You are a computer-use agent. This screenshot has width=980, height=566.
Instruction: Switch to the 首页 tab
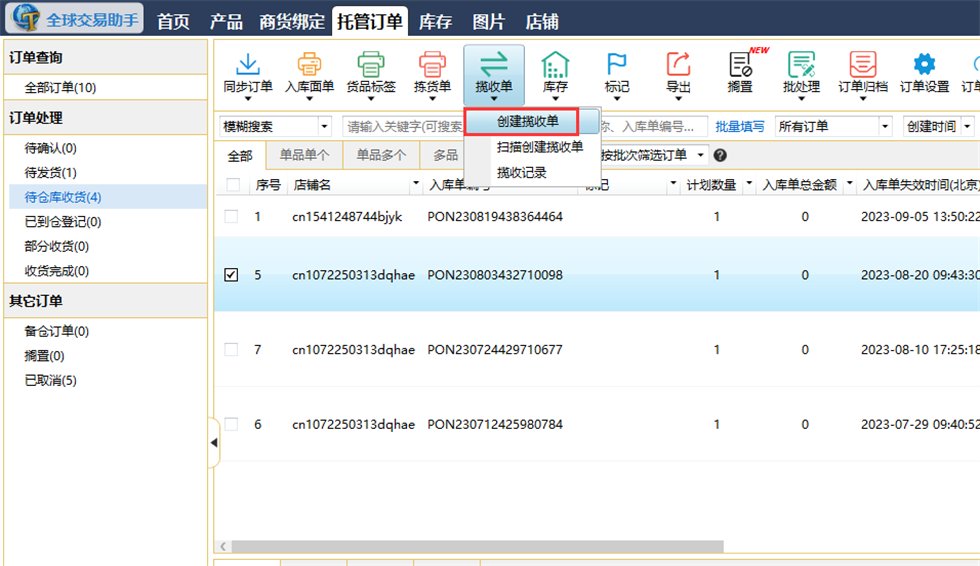click(x=173, y=22)
